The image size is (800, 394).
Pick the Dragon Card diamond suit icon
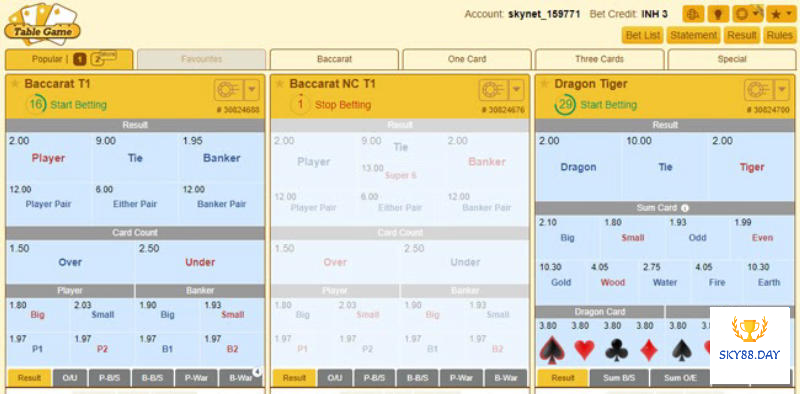pyautogui.click(x=649, y=350)
